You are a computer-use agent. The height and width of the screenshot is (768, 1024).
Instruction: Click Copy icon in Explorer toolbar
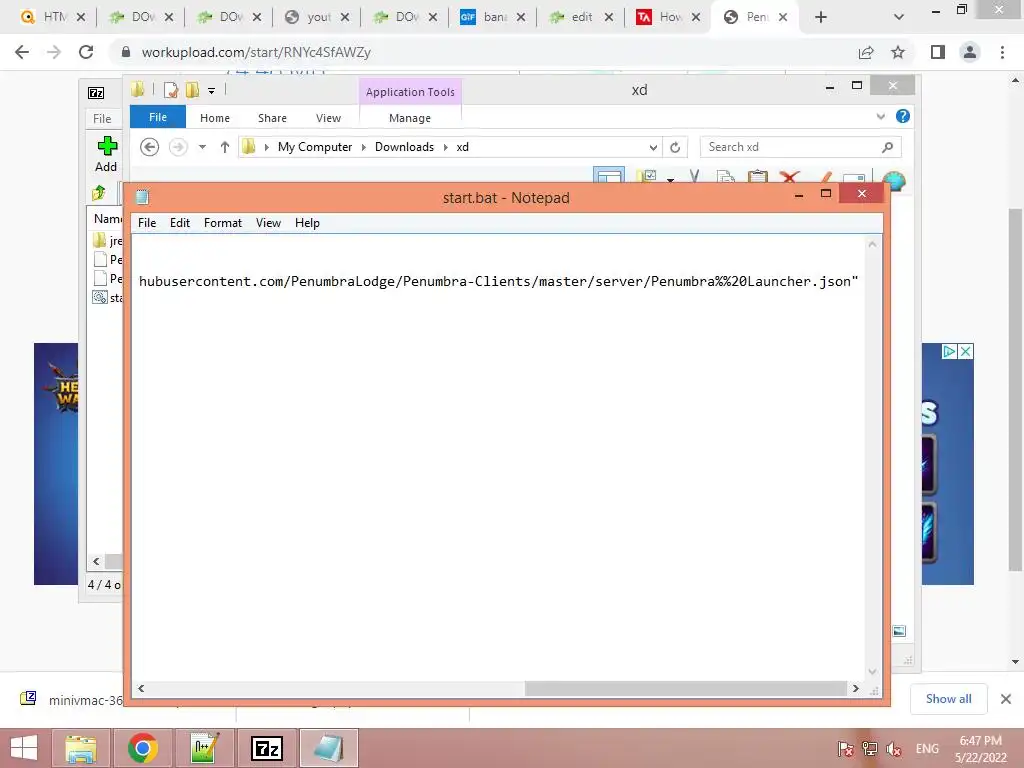point(726,176)
